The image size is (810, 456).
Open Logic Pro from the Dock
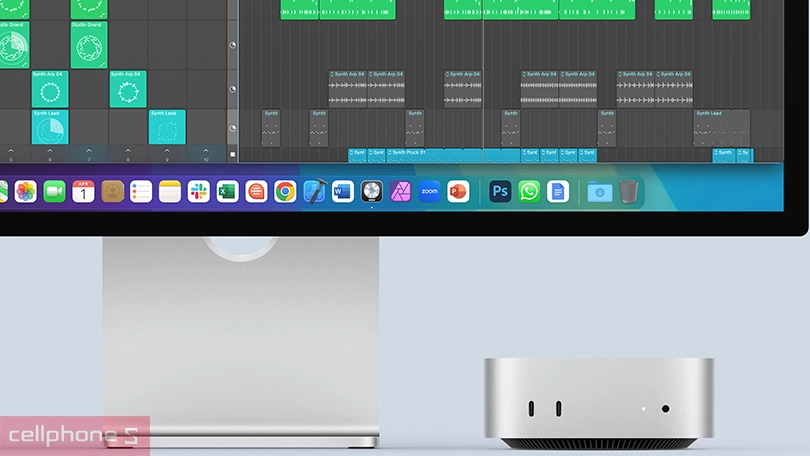coord(371,192)
